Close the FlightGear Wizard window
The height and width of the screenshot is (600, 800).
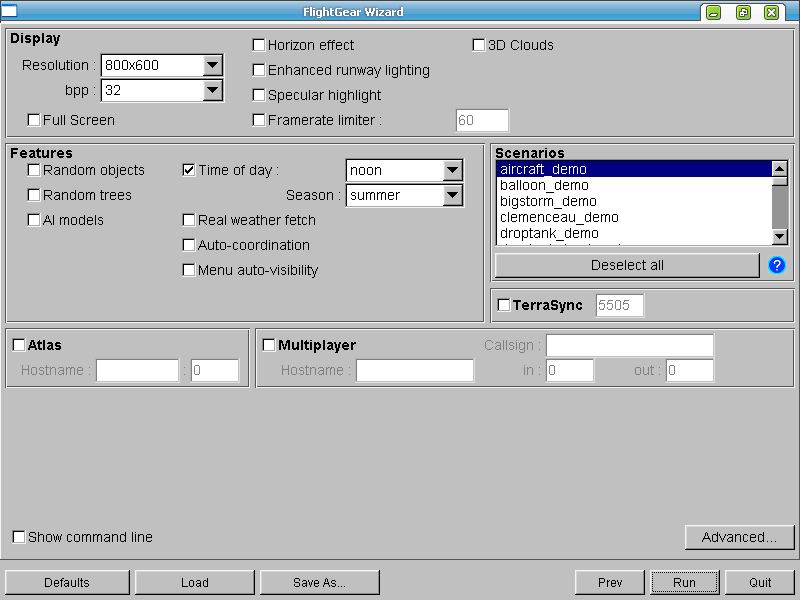click(771, 12)
